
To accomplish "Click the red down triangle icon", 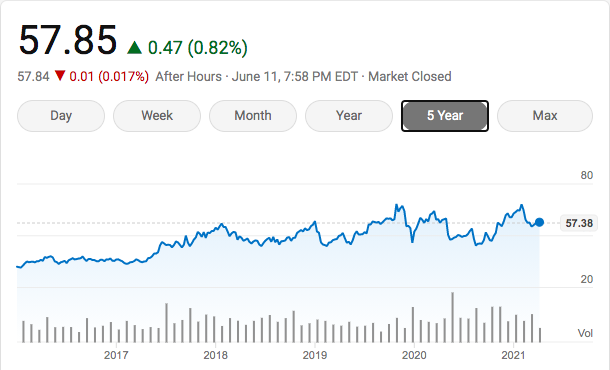I will tap(60, 75).
